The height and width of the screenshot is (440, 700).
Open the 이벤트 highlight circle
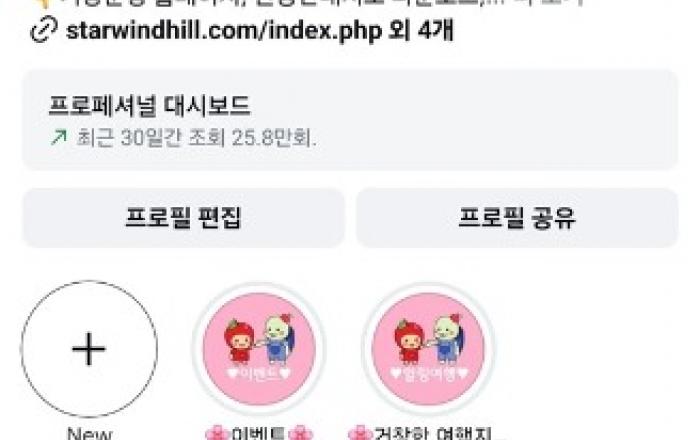[x=259, y=349]
